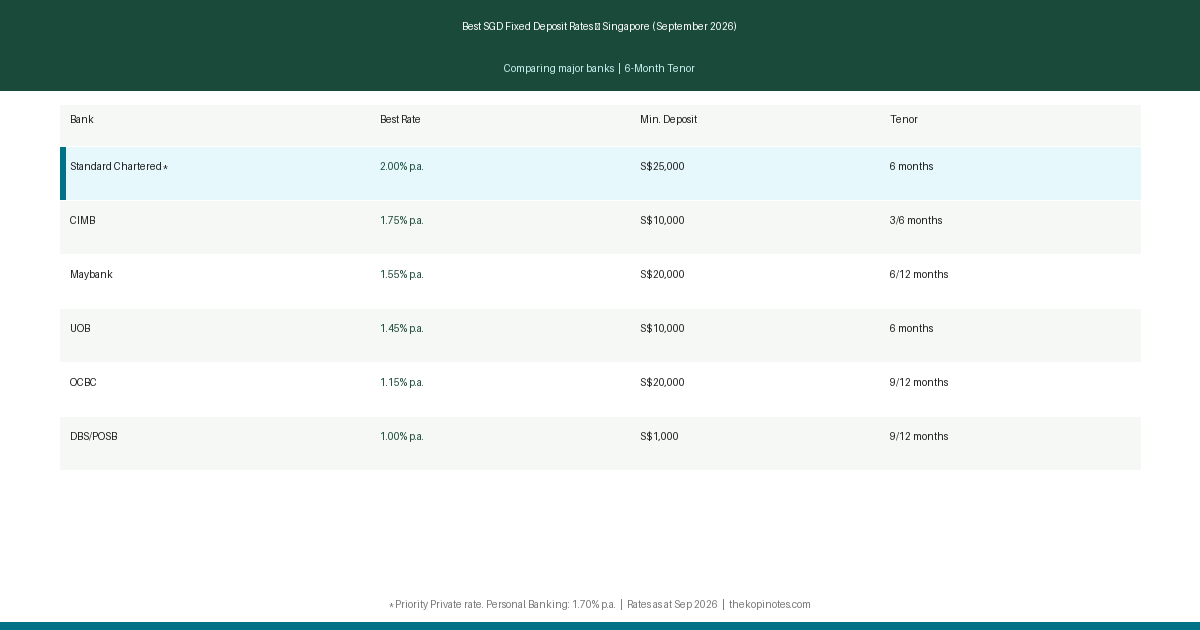Click the subtitle 'Comparing major banks | 6-Month Tenor'
Image resolution: width=1200 pixels, height=630 pixels.
(x=599, y=69)
